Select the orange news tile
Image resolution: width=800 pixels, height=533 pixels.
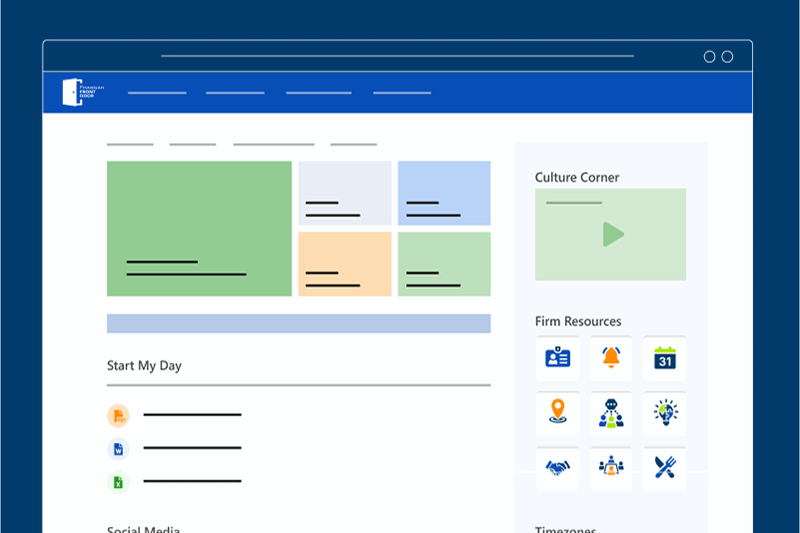[345, 264]
